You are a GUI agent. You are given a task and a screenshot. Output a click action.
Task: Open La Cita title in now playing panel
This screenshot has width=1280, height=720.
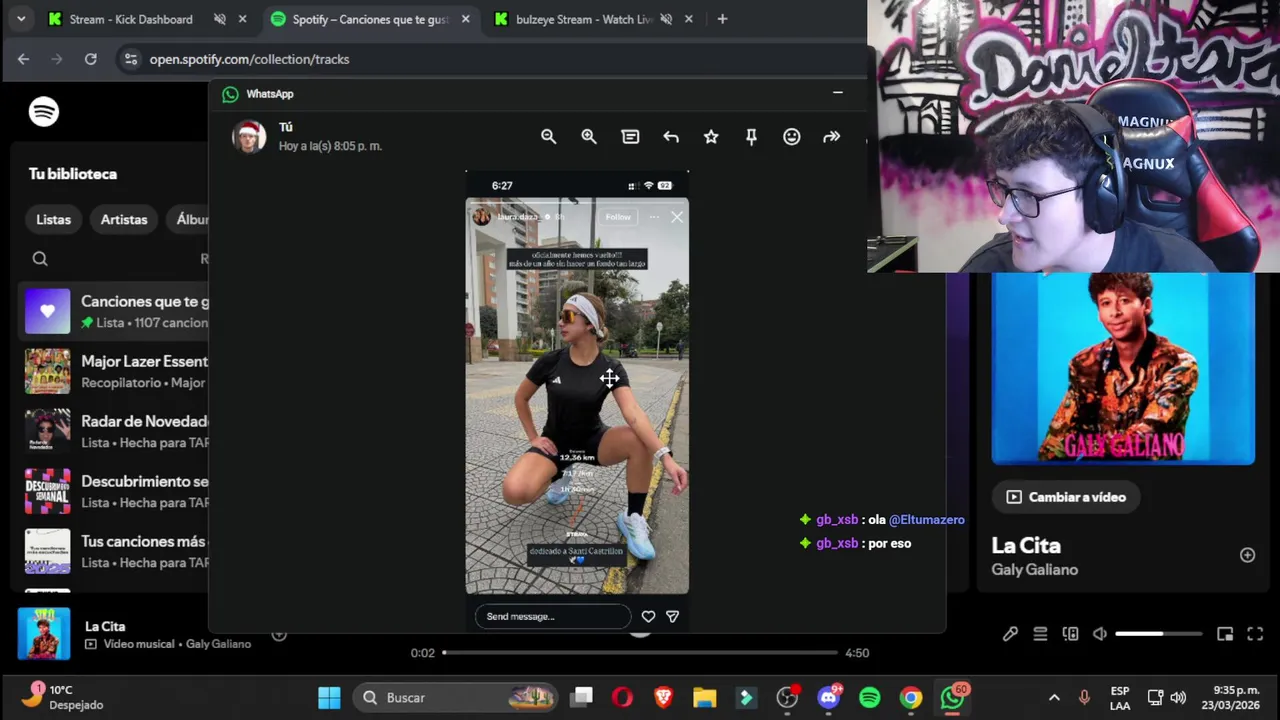point(1026,545)
